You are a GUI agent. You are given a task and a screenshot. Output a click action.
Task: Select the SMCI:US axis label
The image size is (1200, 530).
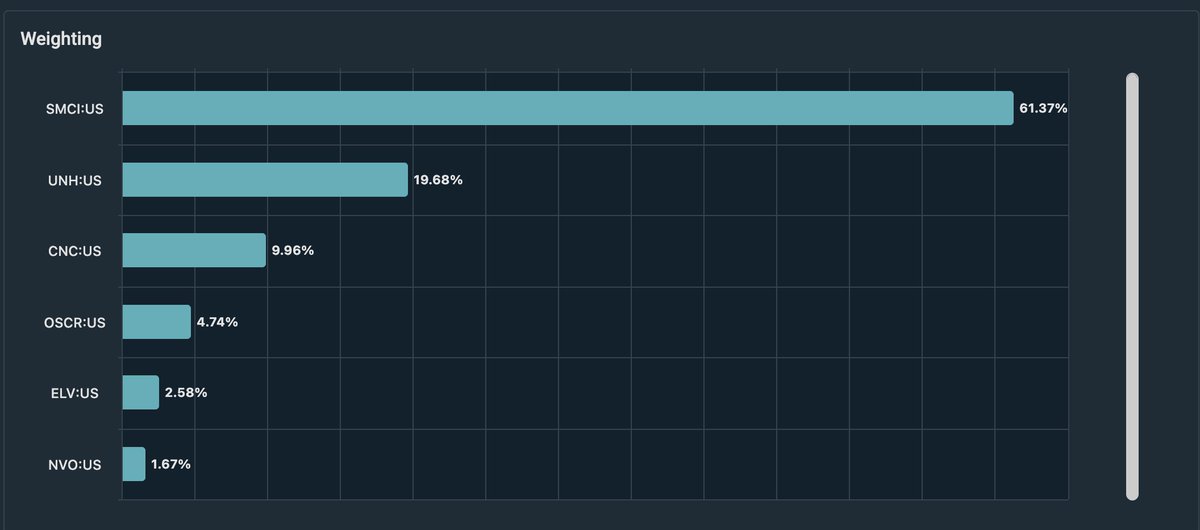[x=74, y=108]
